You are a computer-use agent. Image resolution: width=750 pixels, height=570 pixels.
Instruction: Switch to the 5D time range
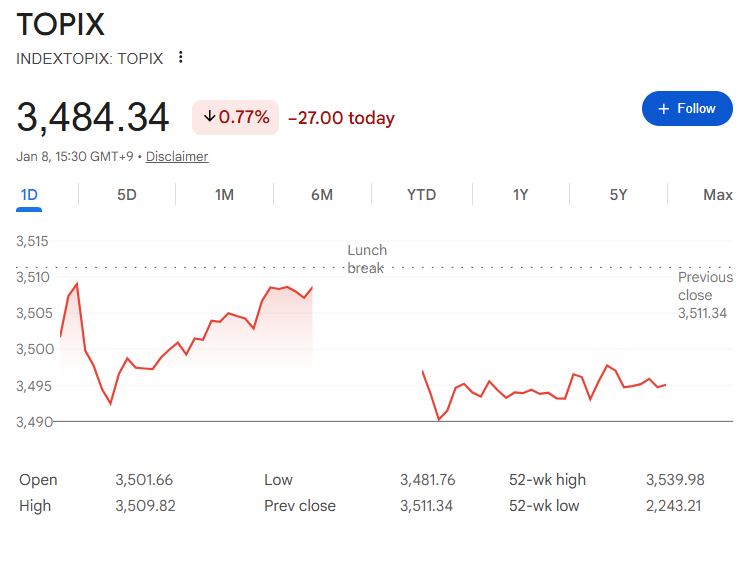tap(127, 195)
